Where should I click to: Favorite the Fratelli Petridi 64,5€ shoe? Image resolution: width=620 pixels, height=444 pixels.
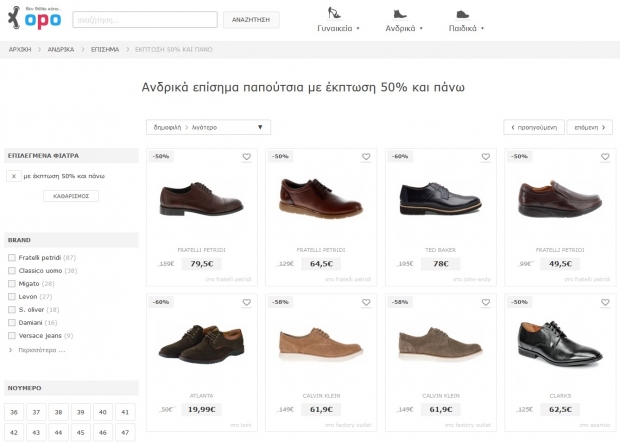click(366, 157)
